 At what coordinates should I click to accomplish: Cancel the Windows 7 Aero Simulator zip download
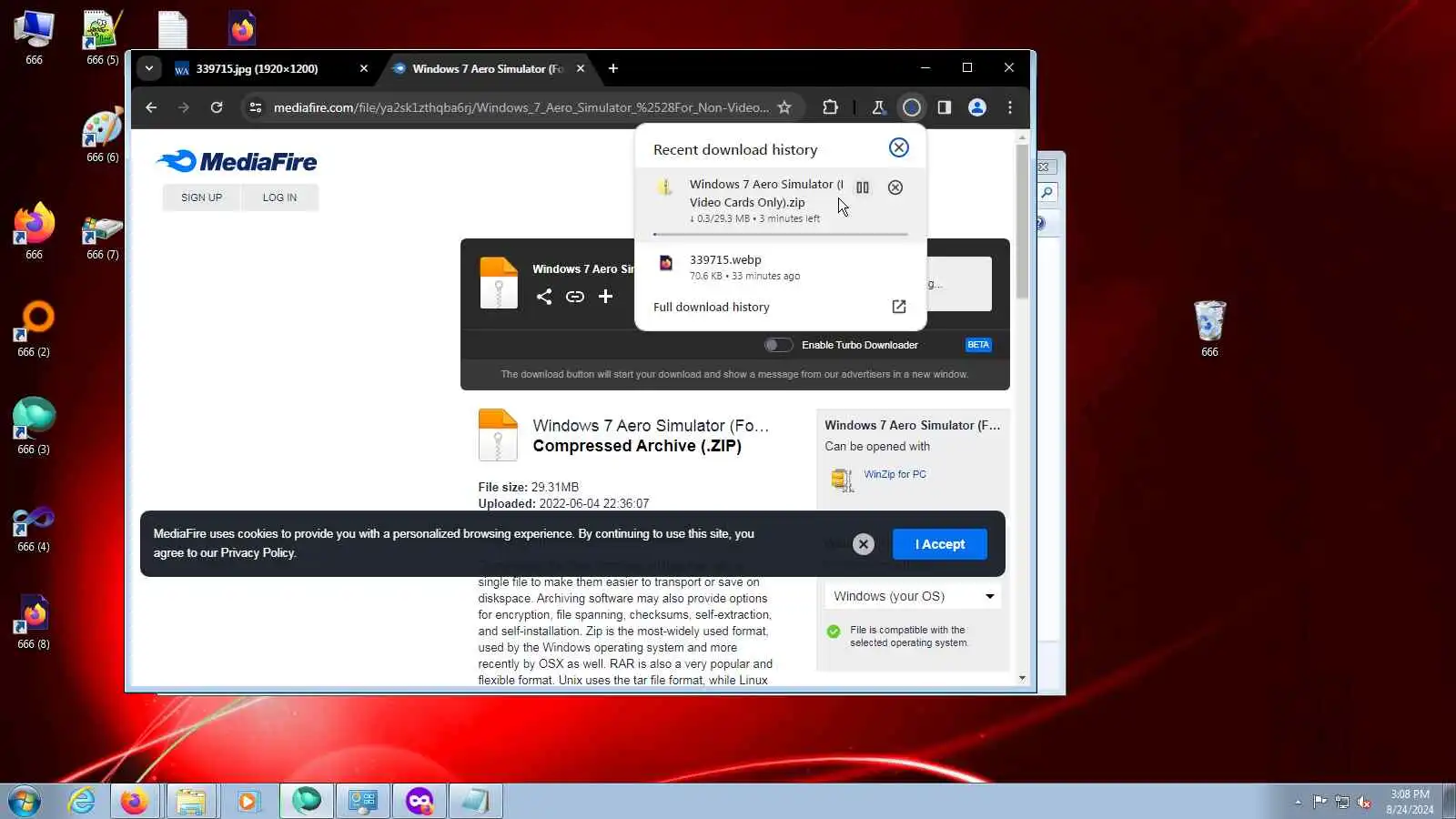[x=895, y=187]
